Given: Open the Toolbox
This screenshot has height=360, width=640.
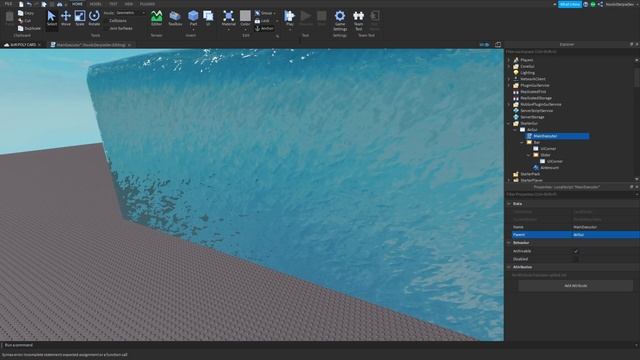Looking at the screenshot, I should (x=175, y=18).
